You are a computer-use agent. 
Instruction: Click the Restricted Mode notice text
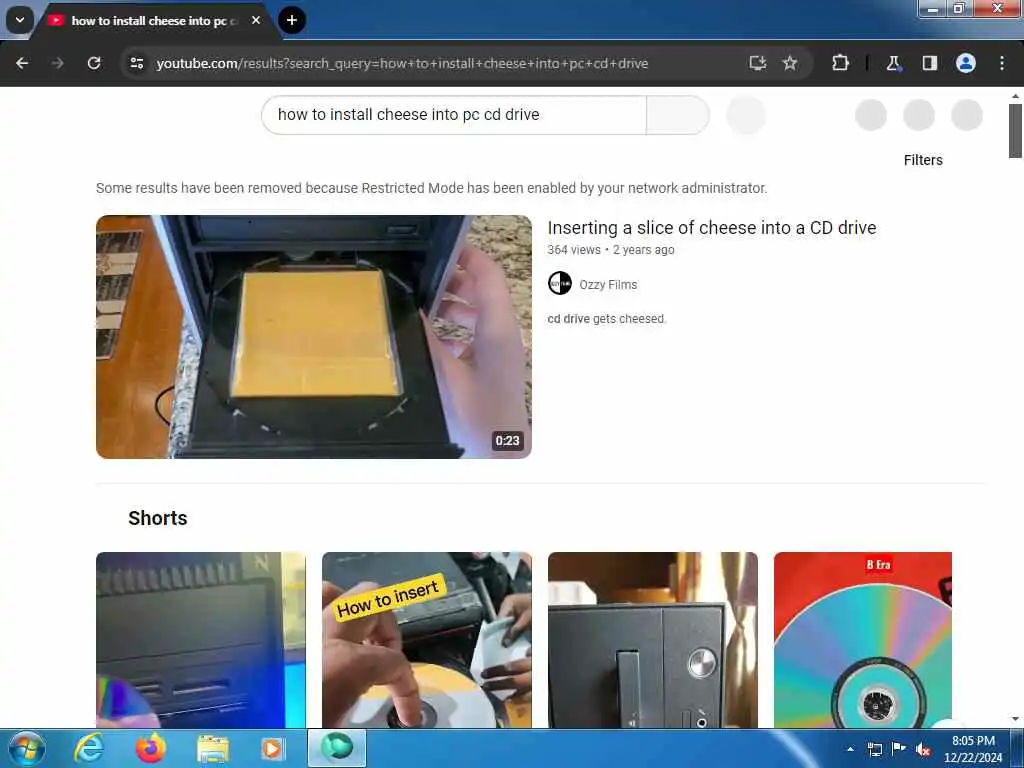(432, 188)
